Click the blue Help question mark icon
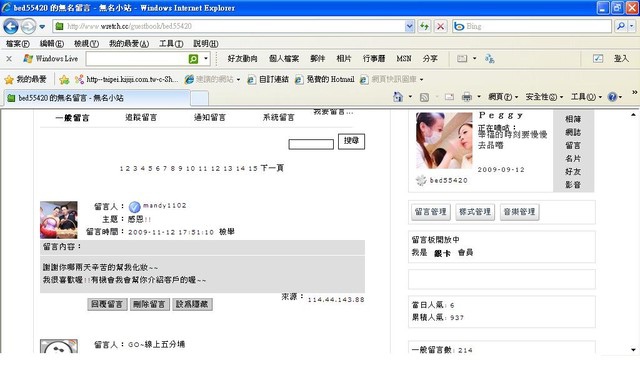The height and width of the screenshot is (375, 640). tap(612, 97)
